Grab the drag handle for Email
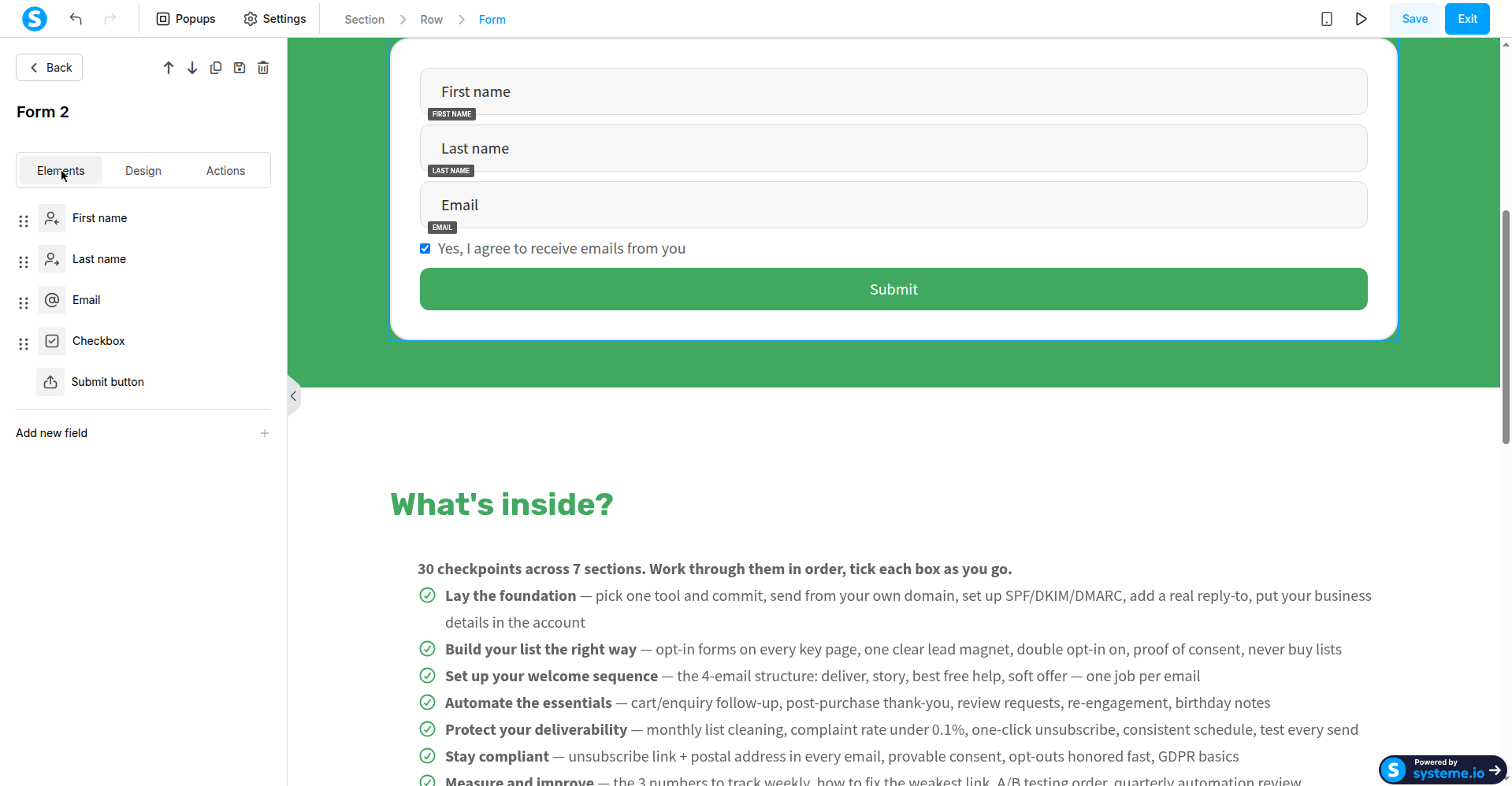 click(24, 303)
